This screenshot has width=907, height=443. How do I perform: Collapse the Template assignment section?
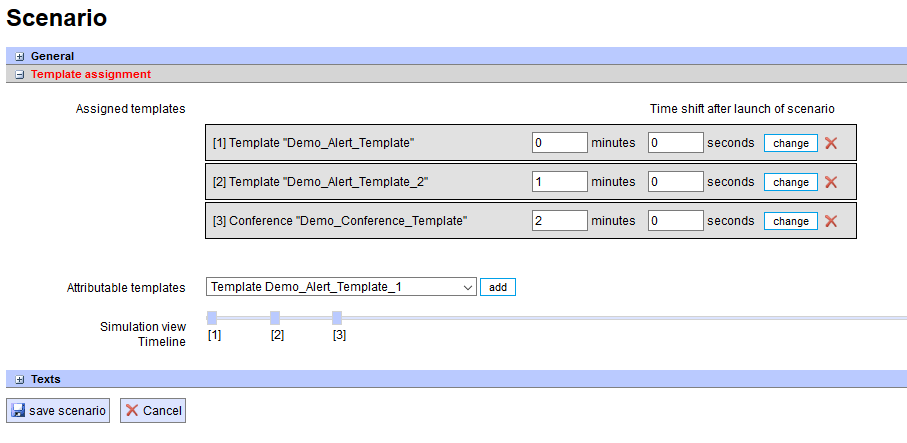[20, 75]
